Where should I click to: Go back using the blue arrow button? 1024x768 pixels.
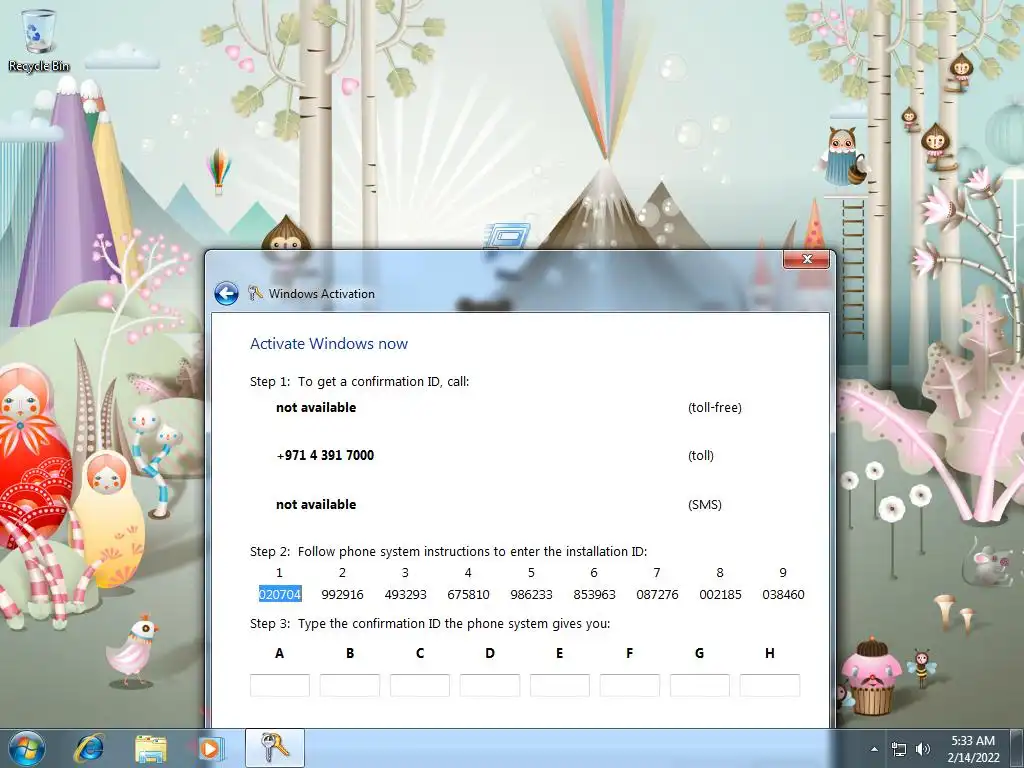226,294
